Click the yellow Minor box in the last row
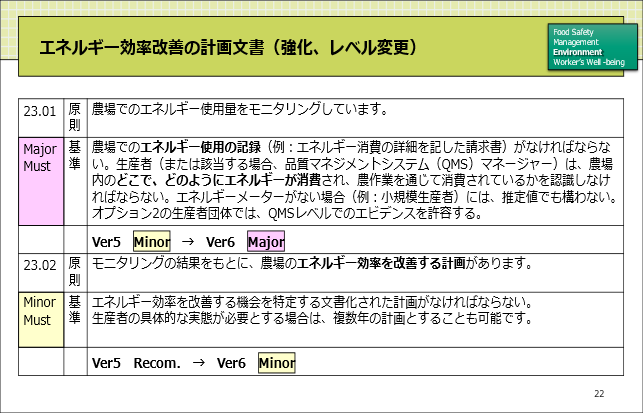The image size is (643, 413). pos(276,363)
